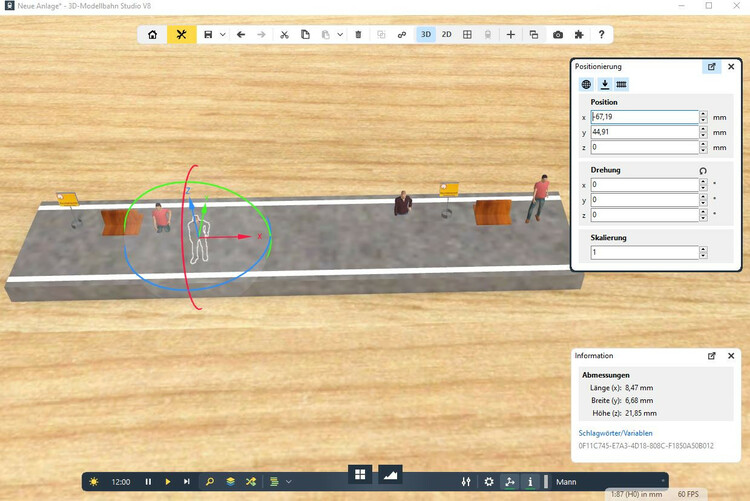
Task: Click the align to track icon
Action: click(621, 84)
